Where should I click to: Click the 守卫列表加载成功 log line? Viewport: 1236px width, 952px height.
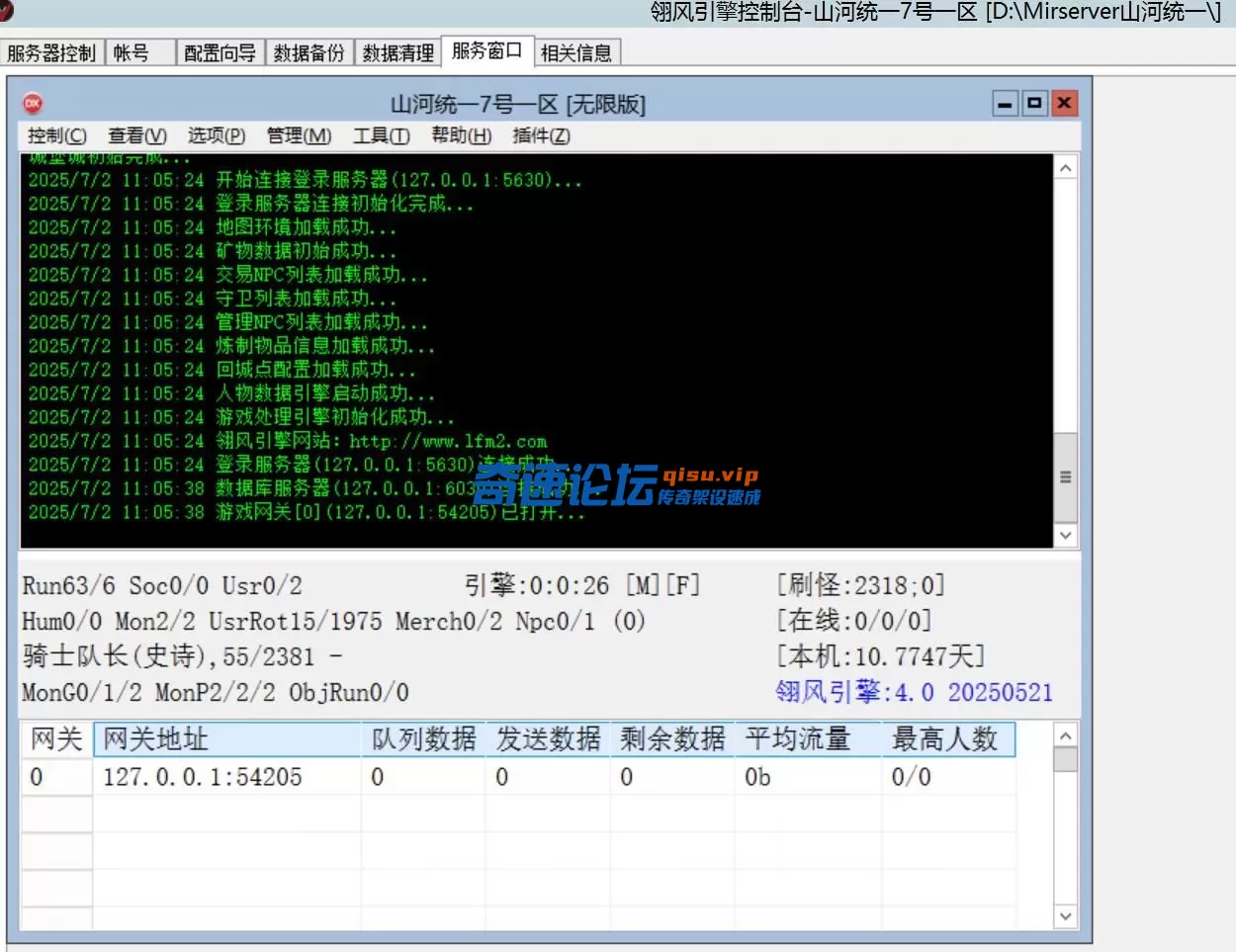point(212,299)
